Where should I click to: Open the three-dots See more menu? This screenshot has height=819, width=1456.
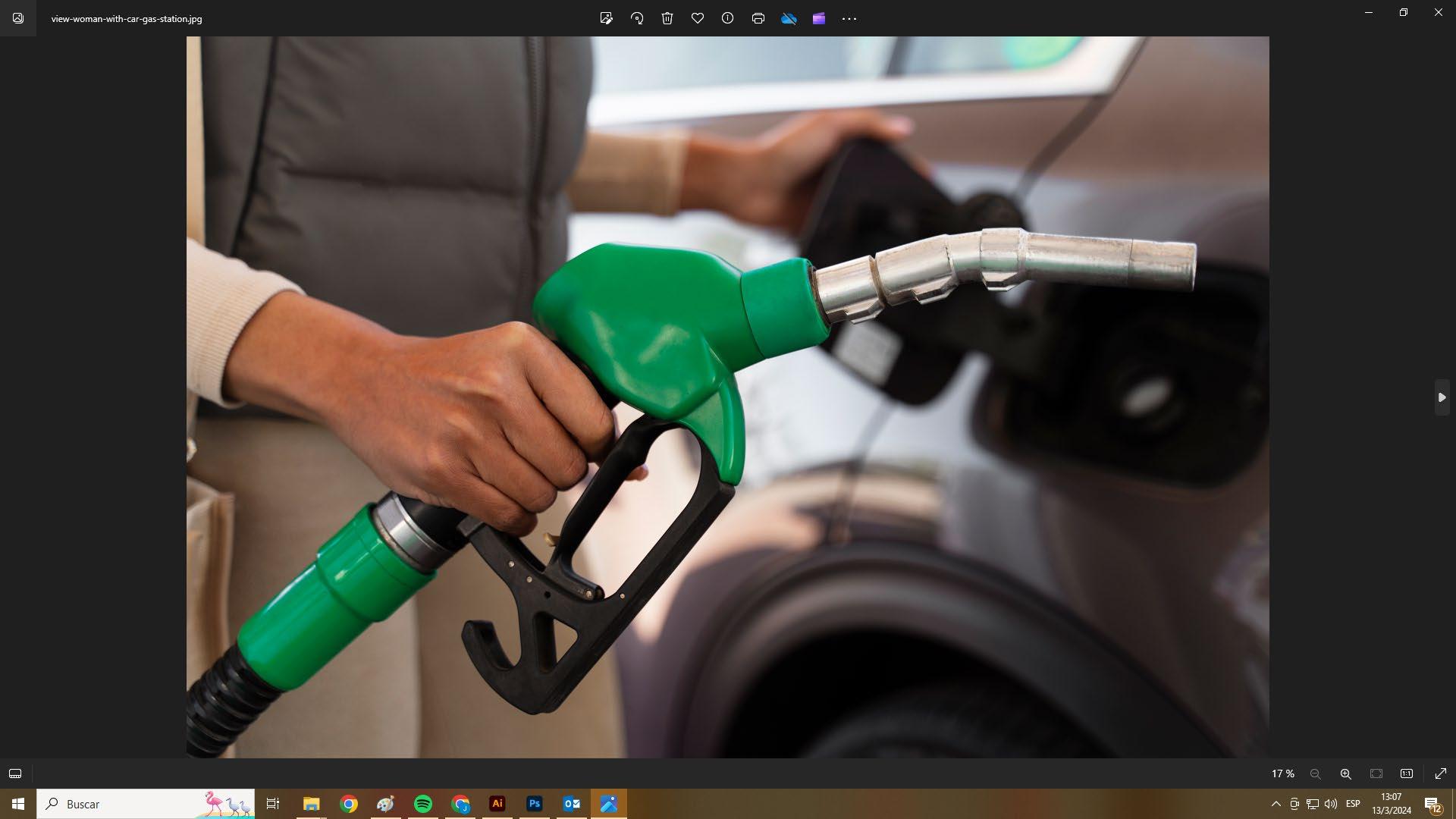pos(849,18)
